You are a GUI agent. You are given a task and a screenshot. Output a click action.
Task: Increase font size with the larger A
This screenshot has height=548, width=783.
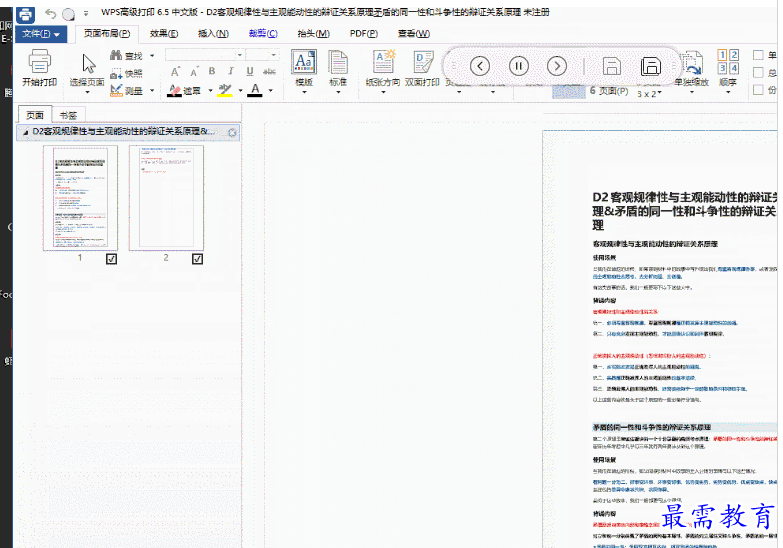175,72
